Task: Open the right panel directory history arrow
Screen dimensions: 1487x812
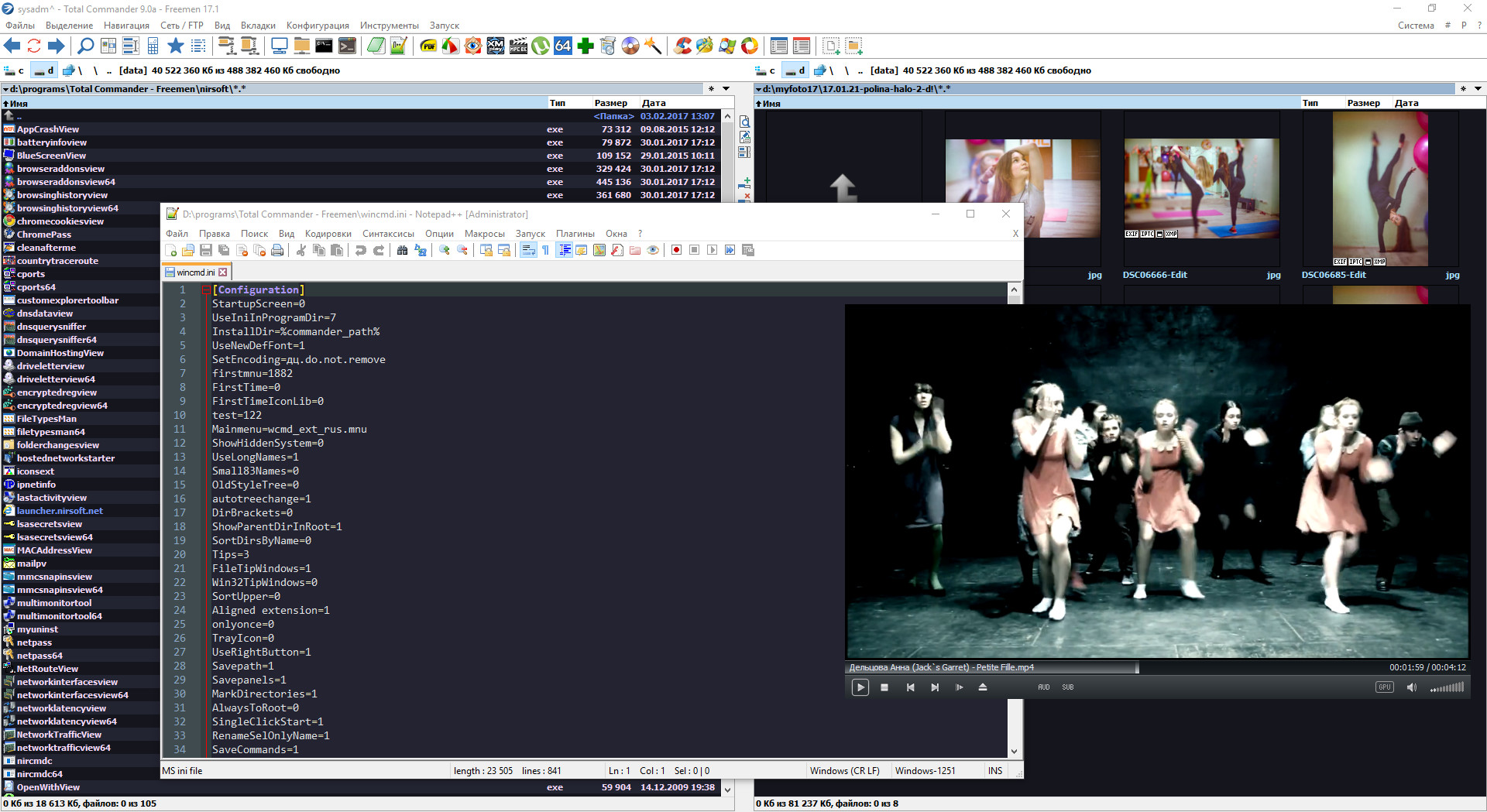Action: (x=1478, y=89)
